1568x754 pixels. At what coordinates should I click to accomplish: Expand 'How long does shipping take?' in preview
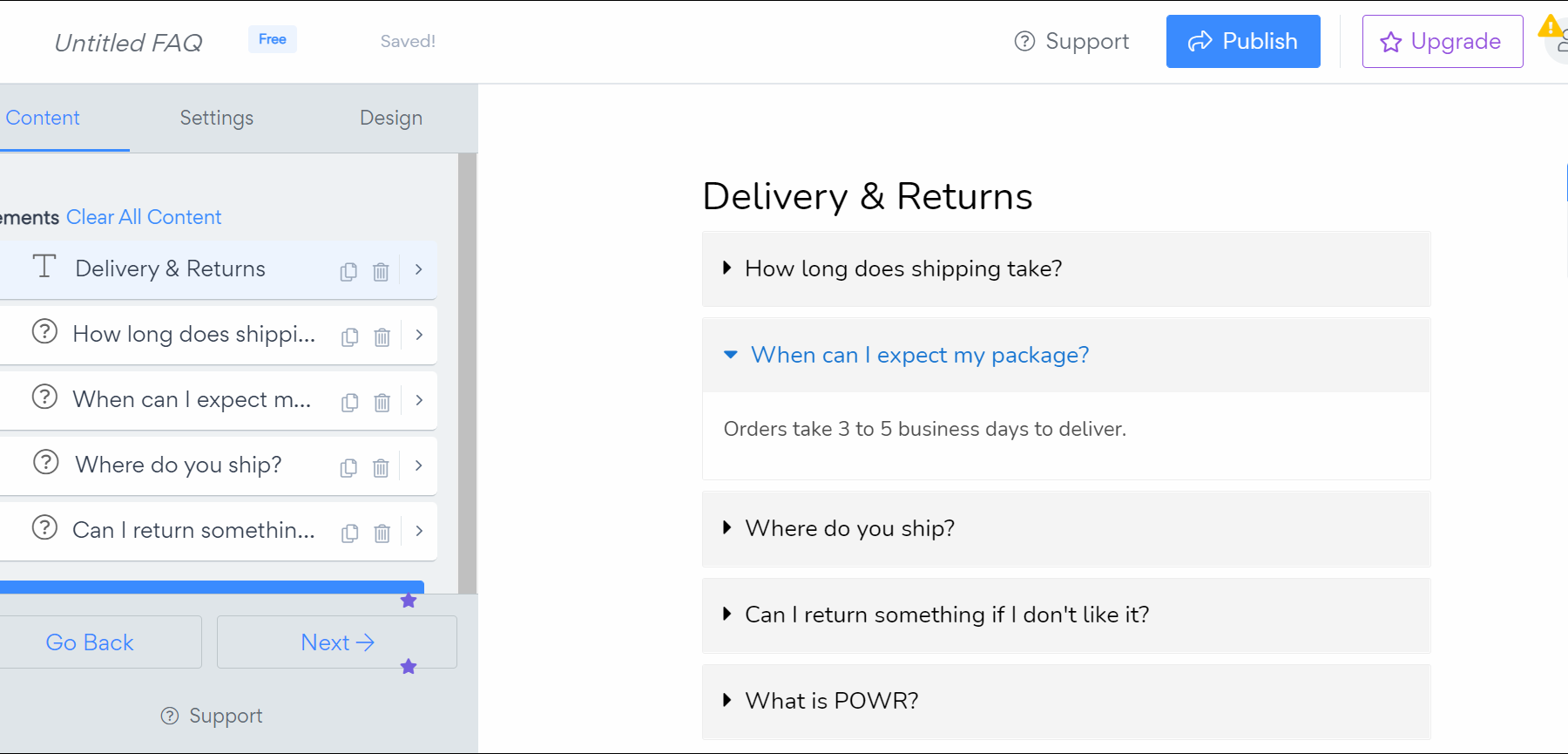click(902, 268)
